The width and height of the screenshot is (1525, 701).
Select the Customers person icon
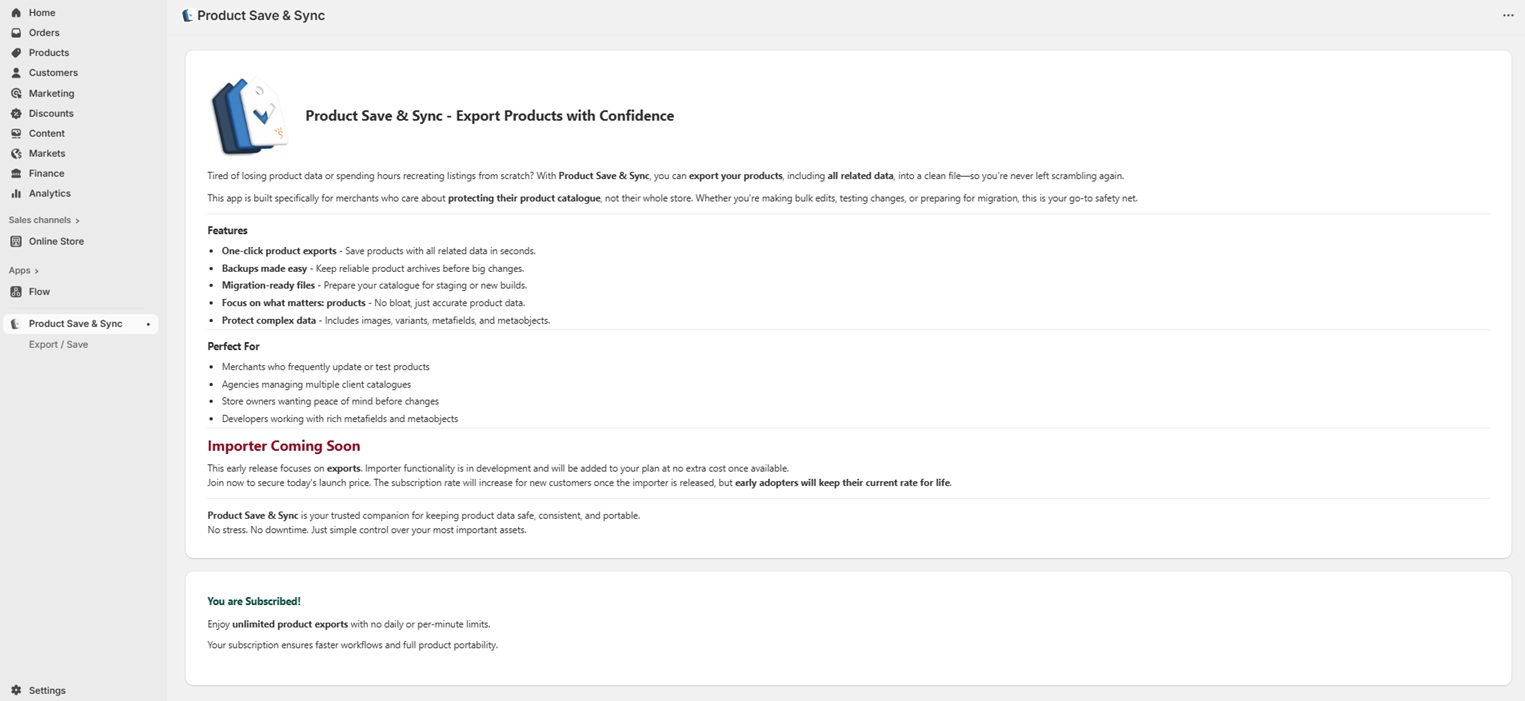16,73
